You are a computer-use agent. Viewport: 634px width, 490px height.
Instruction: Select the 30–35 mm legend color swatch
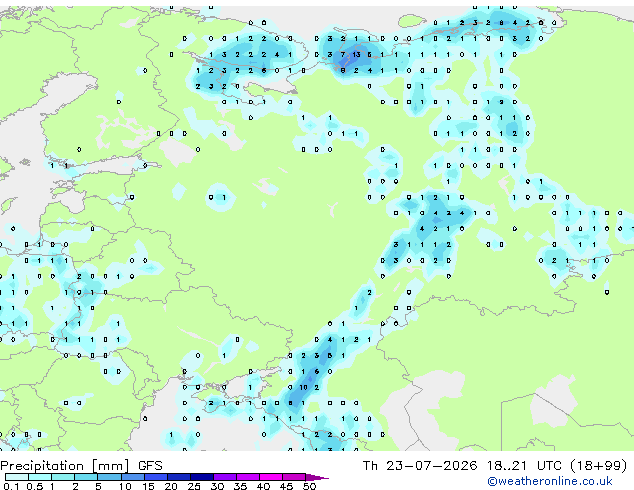(224, 477)
